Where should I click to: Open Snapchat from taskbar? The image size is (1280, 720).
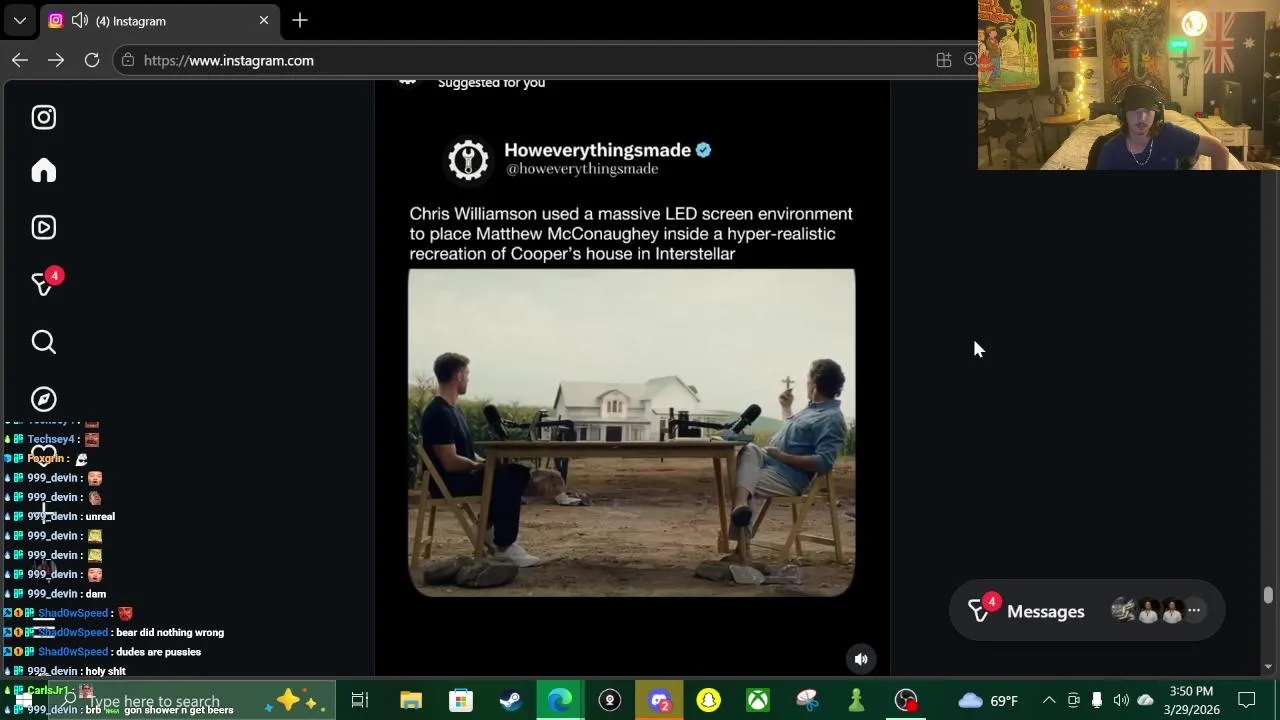[x=709, y=700]
